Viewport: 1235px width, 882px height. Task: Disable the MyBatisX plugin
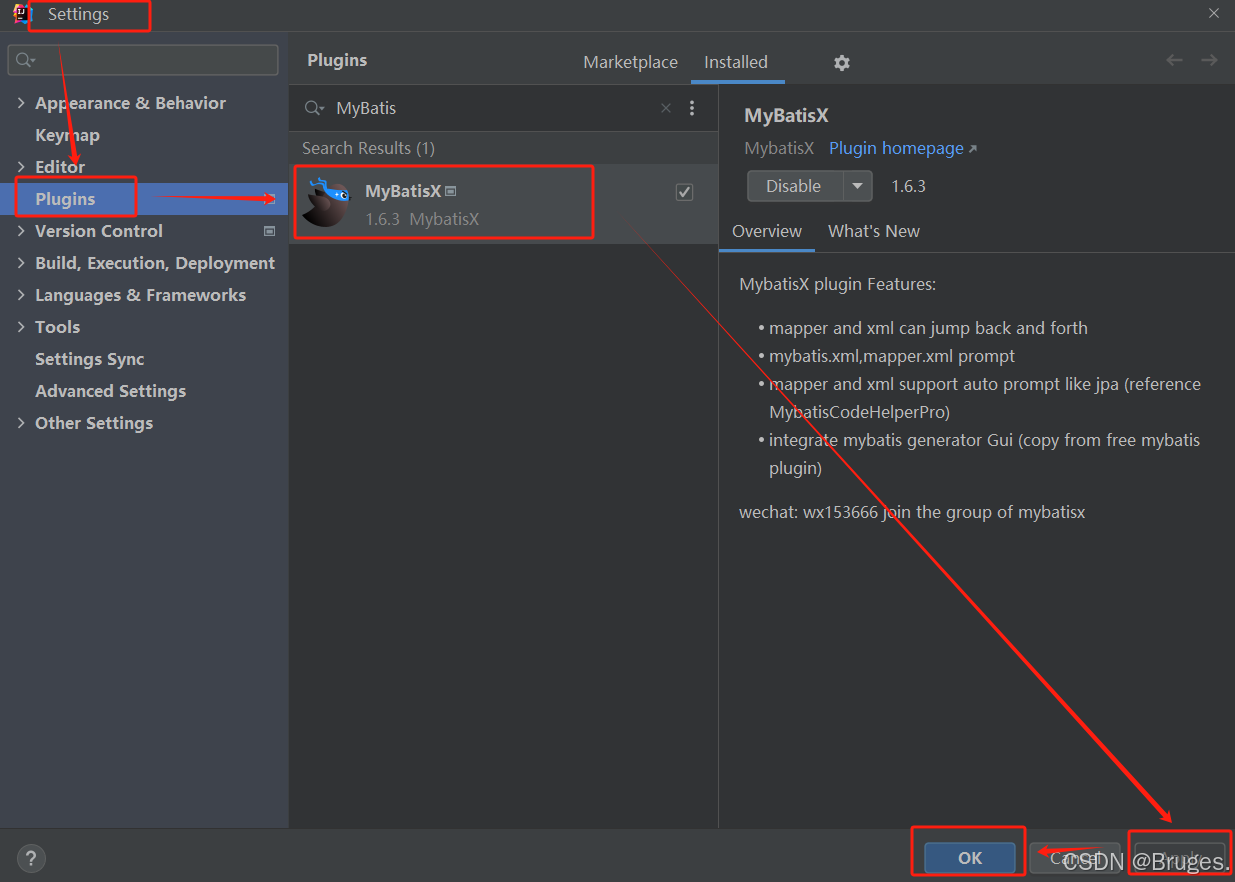pos(794,186)
